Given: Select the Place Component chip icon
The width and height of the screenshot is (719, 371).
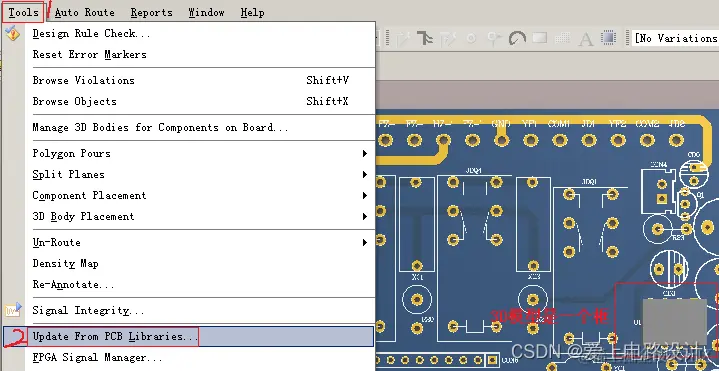Looking at the screenshot, I should click(x=608, y=38).
